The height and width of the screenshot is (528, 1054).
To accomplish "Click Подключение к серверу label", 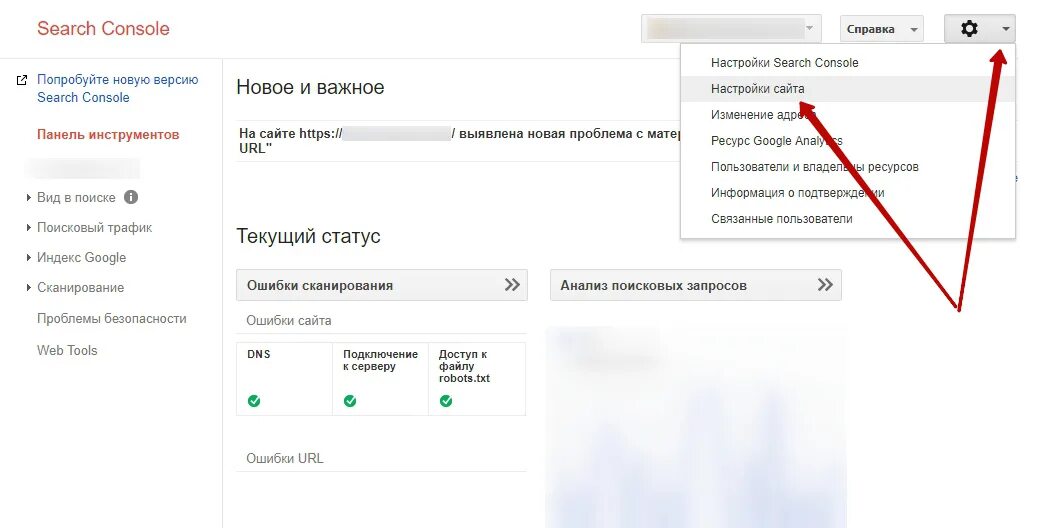I will click(380, 360).
